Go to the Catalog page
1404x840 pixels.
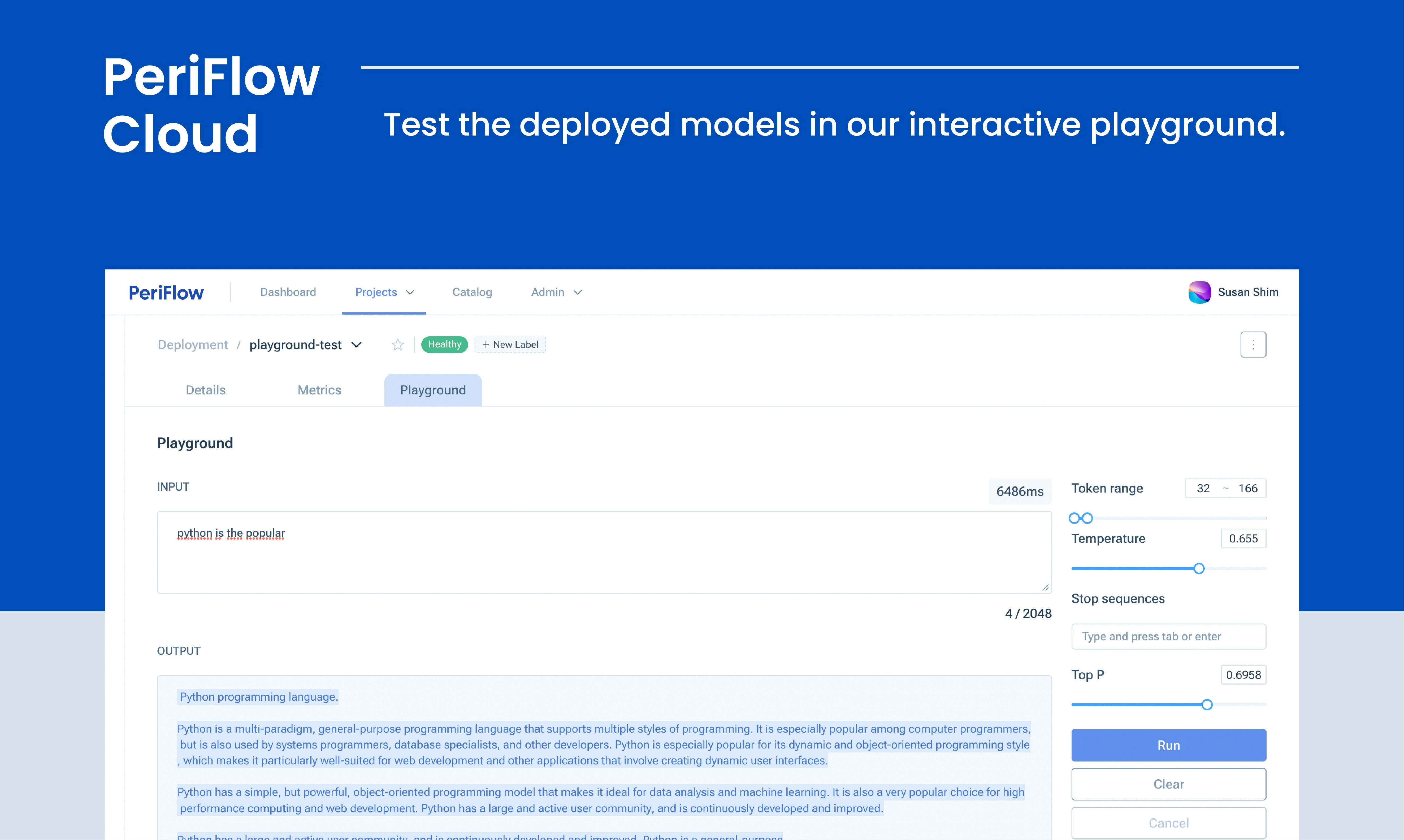(x=472, y=292)
